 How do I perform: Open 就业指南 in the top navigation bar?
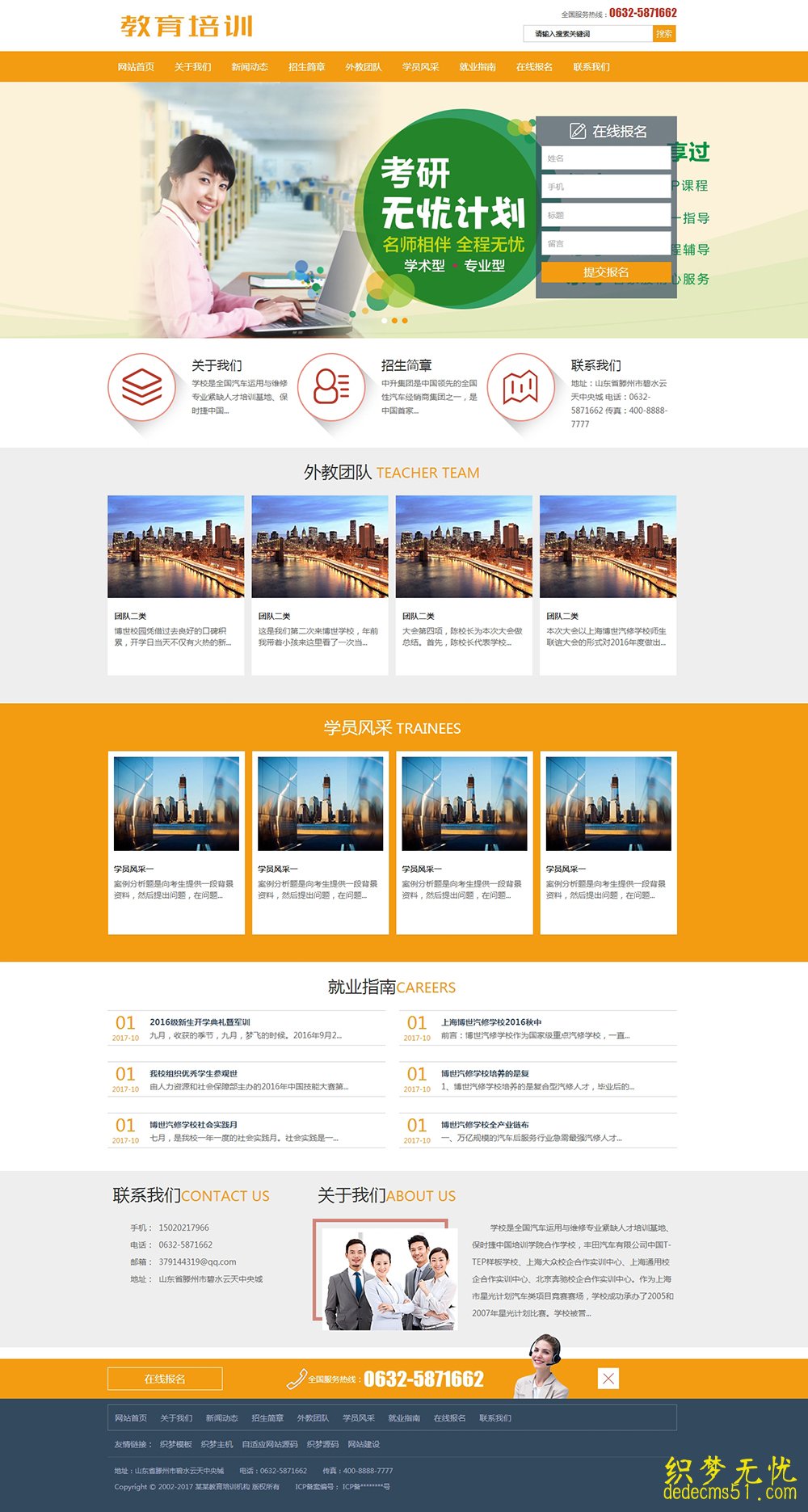[x=477, y=67]
